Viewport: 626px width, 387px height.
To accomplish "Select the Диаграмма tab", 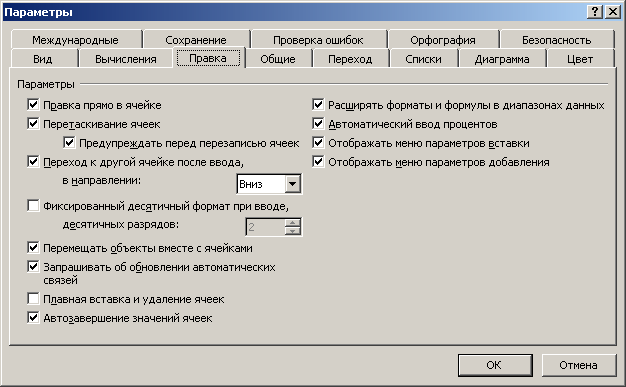I will click(502, 59).
